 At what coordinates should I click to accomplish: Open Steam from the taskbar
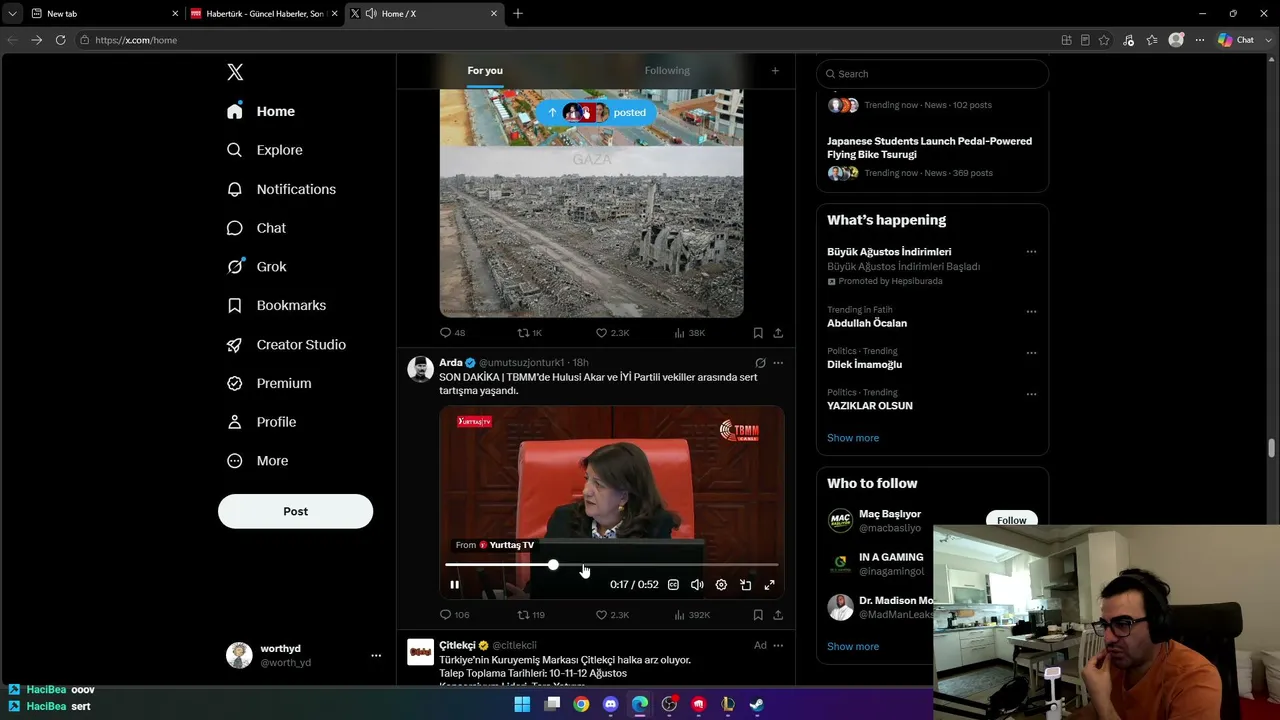[x=757, y=704]
